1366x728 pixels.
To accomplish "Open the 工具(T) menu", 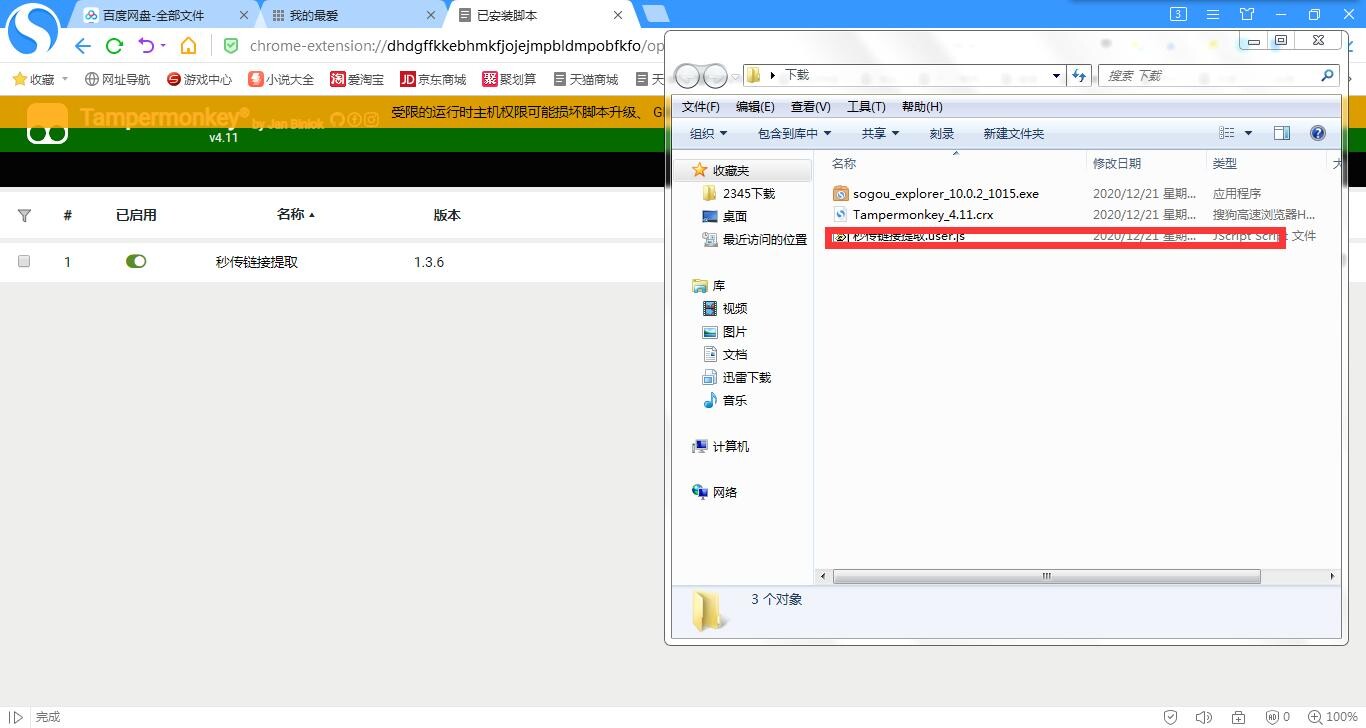I will 865,107.
